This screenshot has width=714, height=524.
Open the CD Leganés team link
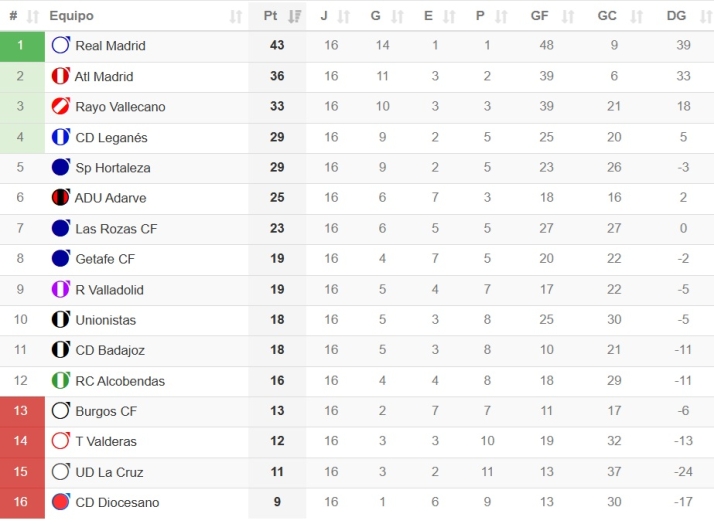111,137
